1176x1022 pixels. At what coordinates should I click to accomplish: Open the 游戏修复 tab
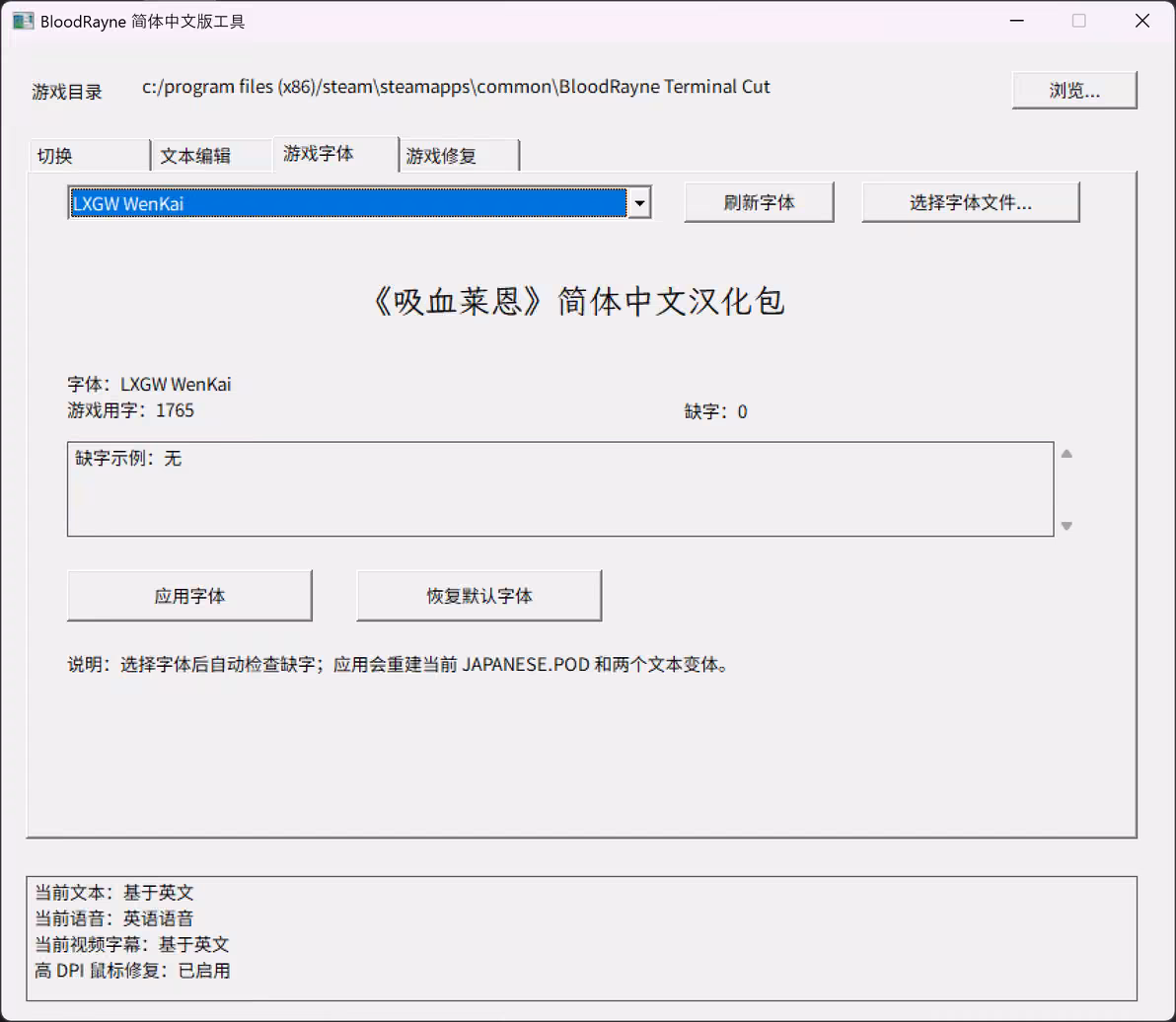pos(458,156)
